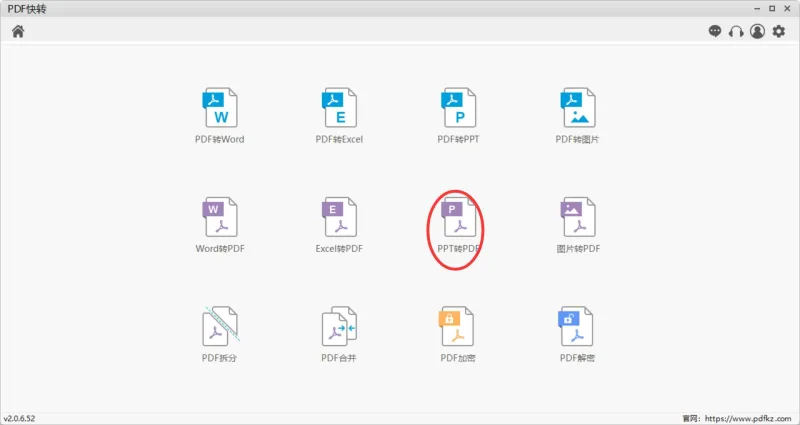Open settings with the gear icon

[x=779, y=32]
